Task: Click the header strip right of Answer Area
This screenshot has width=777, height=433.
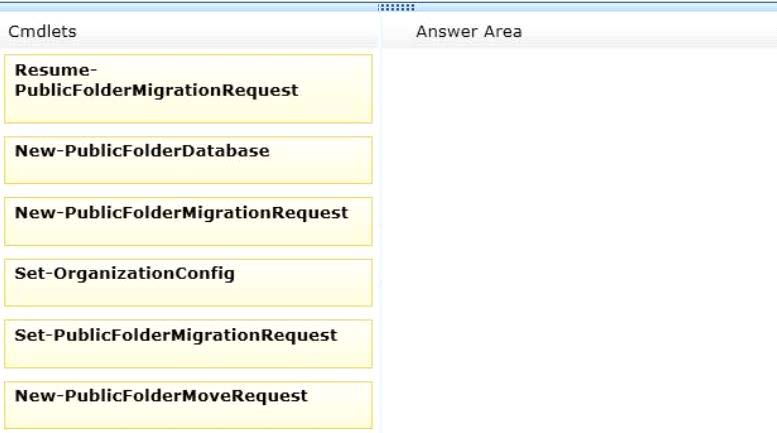Action: pyautogui.click(x=649, y=32)
